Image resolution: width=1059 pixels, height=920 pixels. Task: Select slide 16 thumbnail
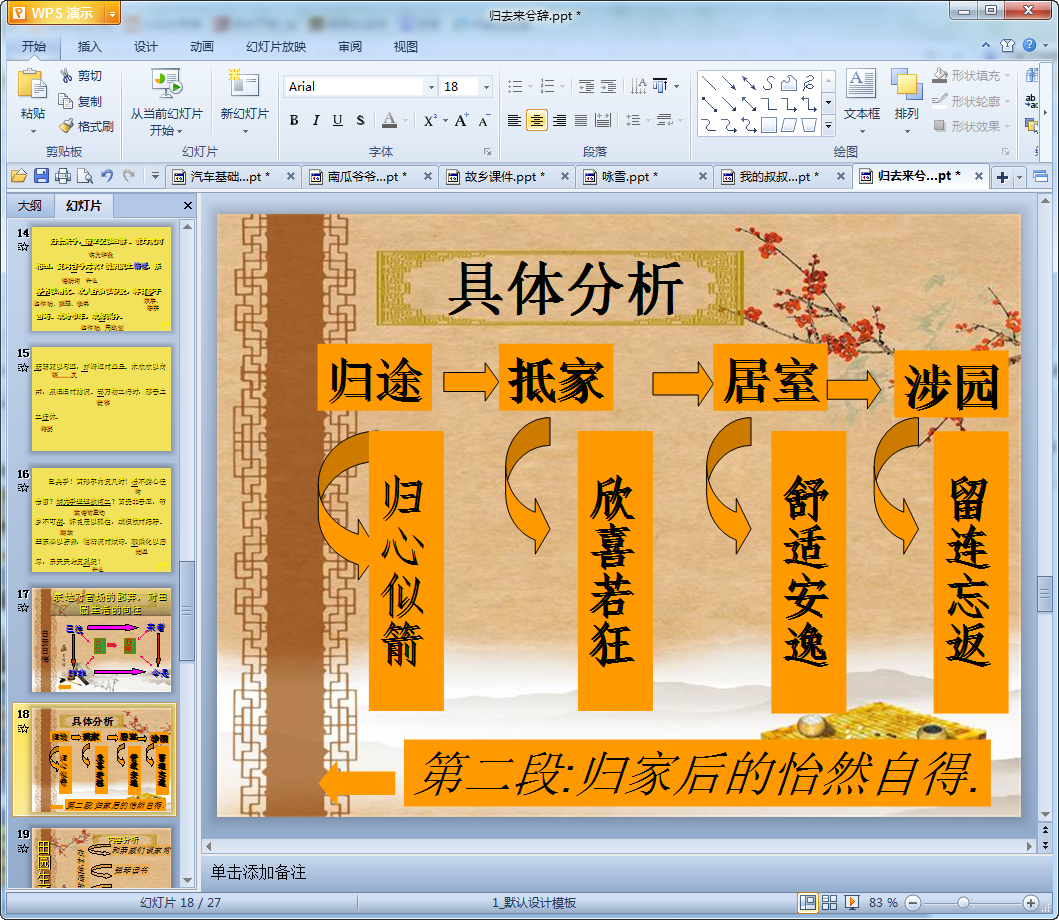[101, 520]
